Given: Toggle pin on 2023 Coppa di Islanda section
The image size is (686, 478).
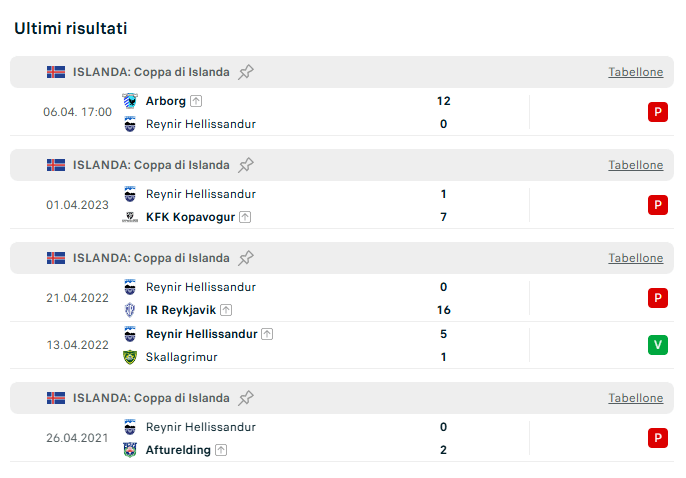Looking at the screenshot, I should coord(246,165).
